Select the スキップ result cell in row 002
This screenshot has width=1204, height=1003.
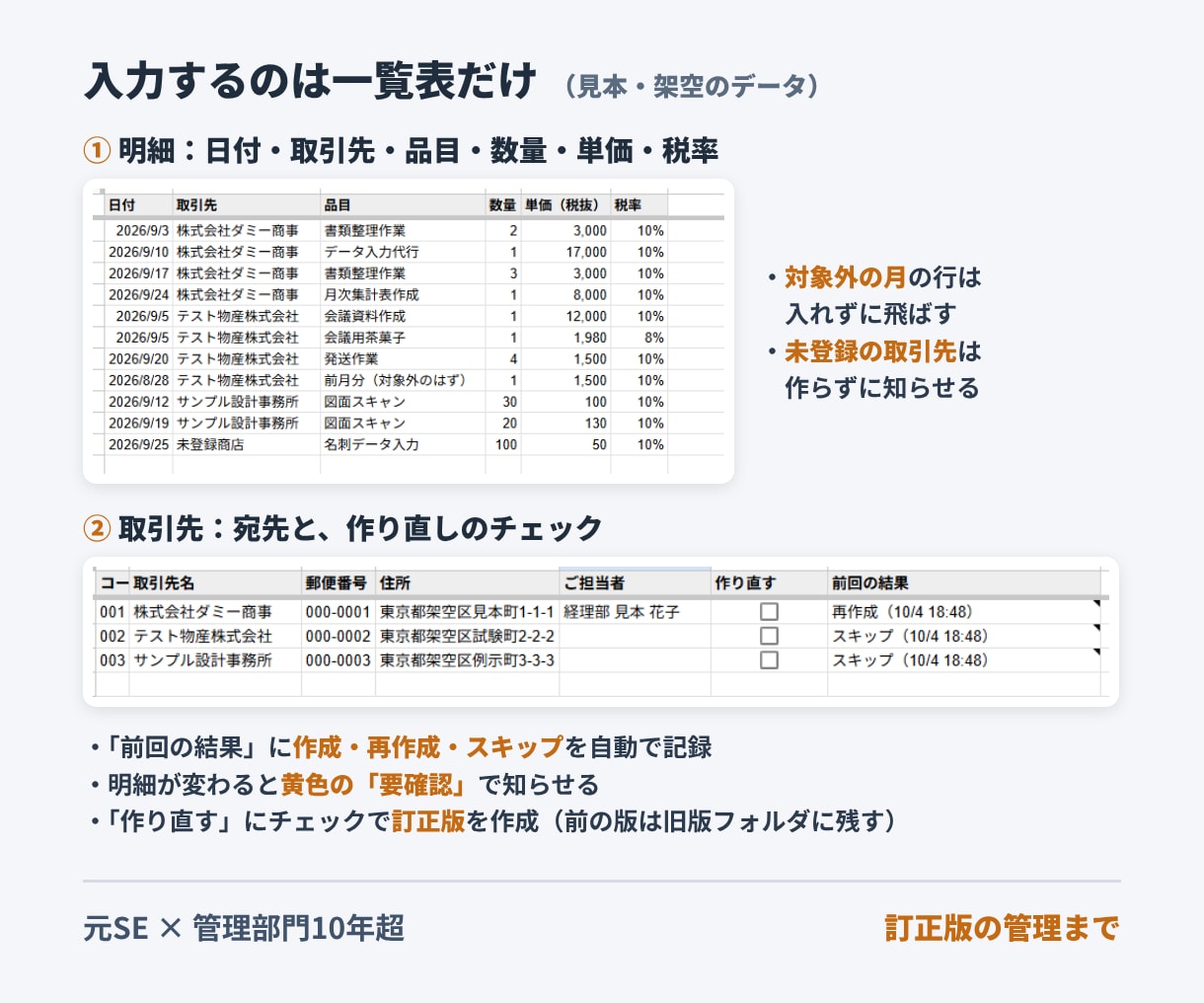(963, 636)
